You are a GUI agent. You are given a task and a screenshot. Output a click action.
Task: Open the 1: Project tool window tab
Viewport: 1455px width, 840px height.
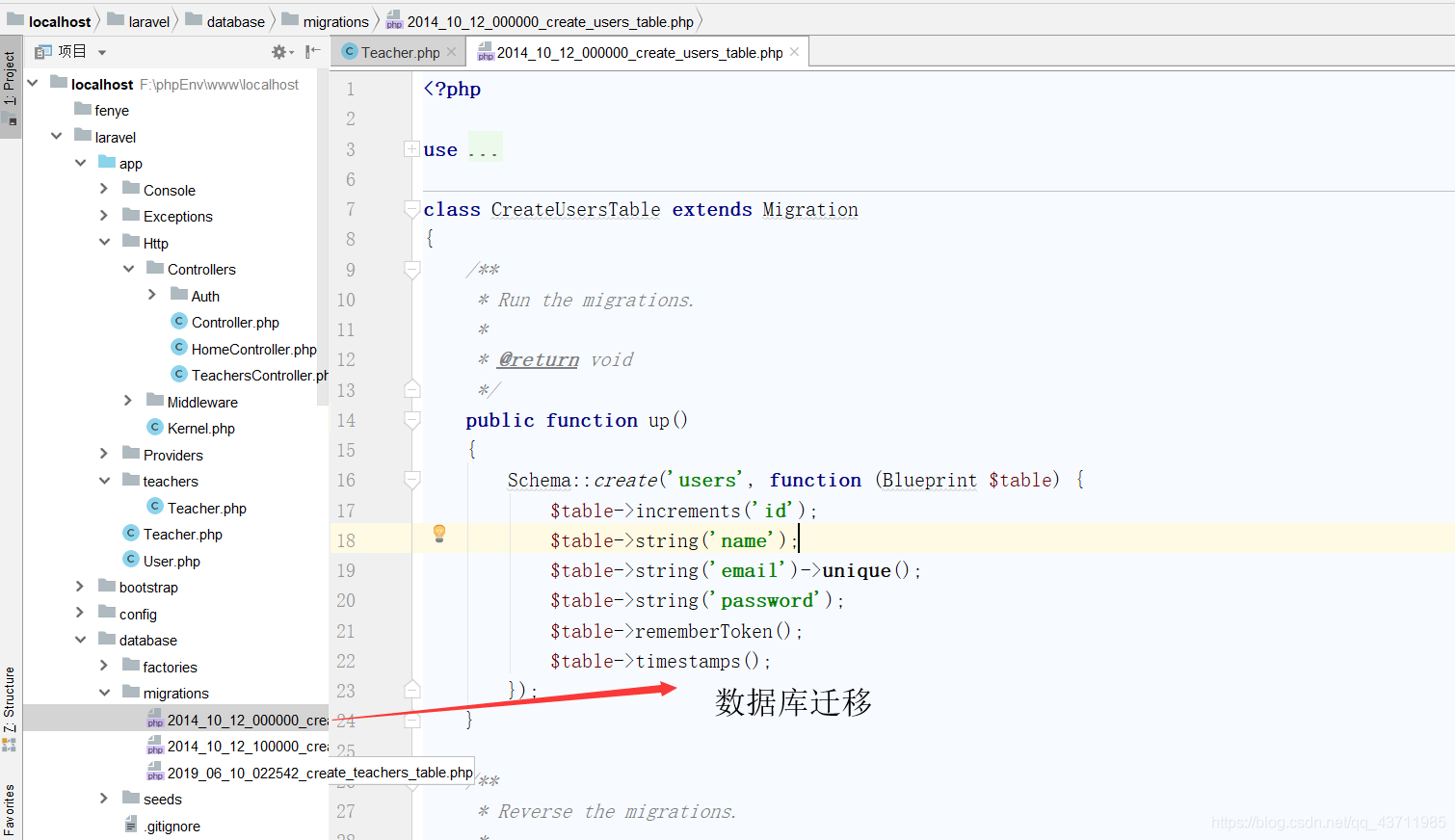(x=11, y=87)
